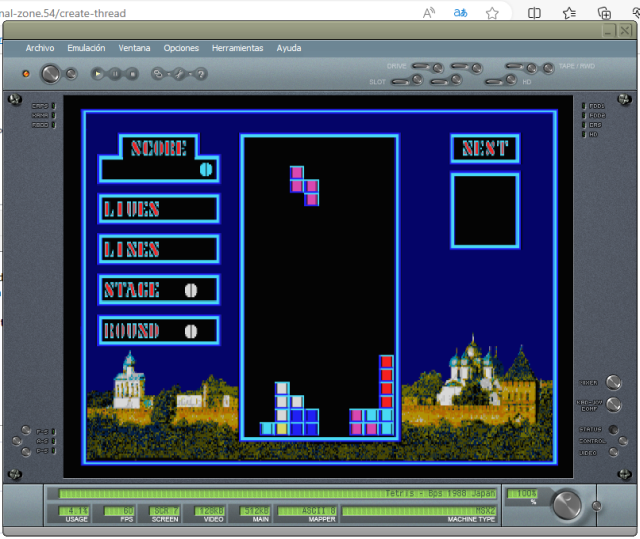
Task: Click the browser Read aloud icon
Action: 429,13
